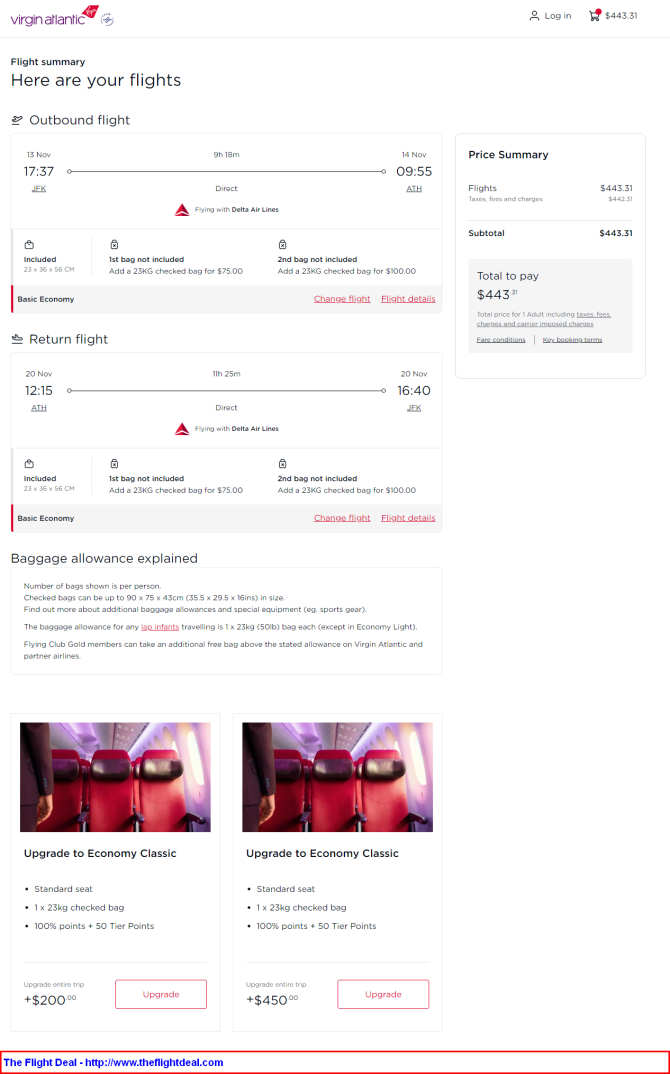Open Flight details for the outbound flight
The height and width of the screenshot is (1074, 670).
[x=408, y=299]
